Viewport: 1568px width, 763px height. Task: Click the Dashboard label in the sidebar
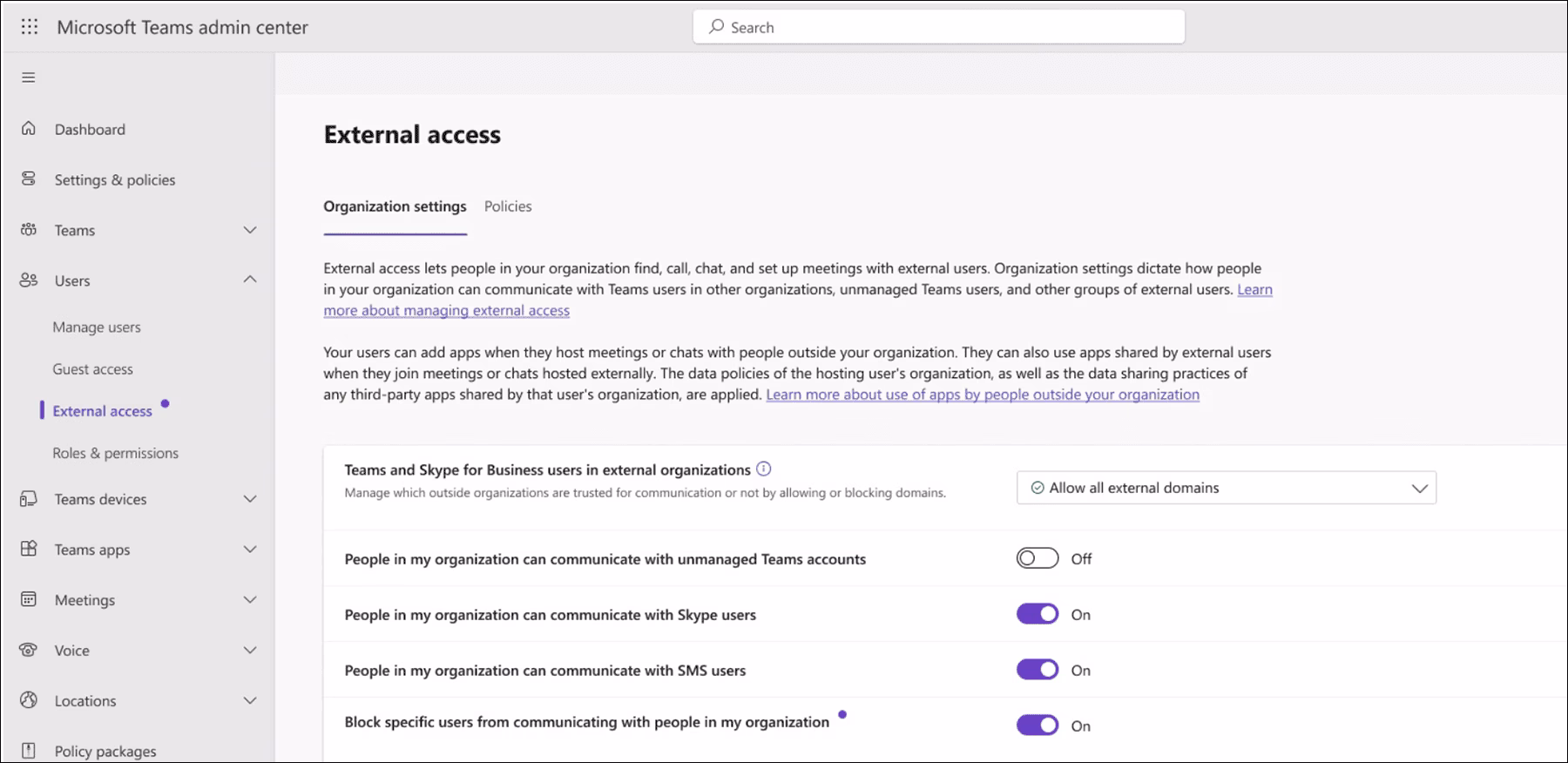[x=90, y=129]
